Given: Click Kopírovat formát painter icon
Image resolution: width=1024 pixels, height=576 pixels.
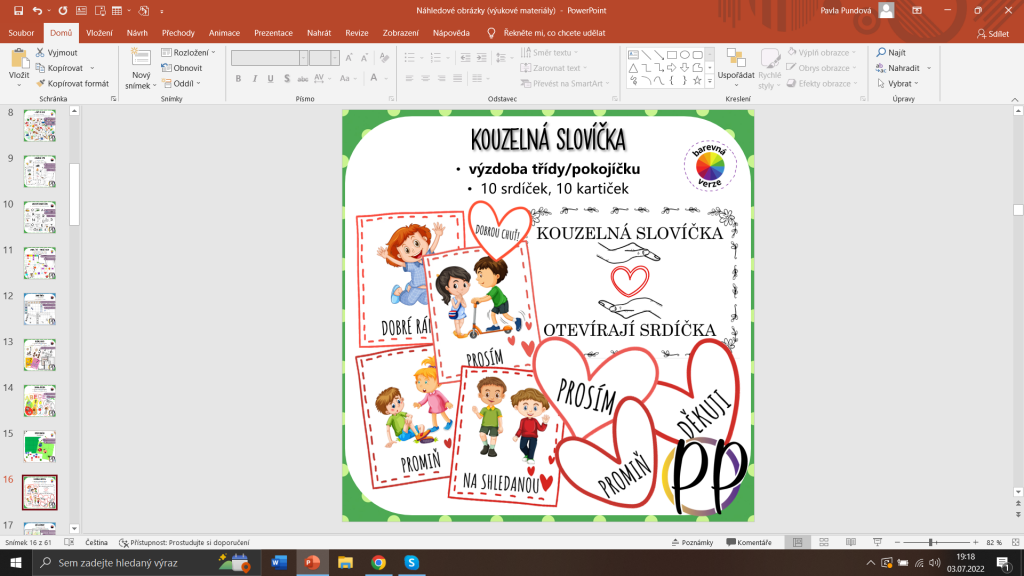Looking at the screenshot, I should pos(72,84).
